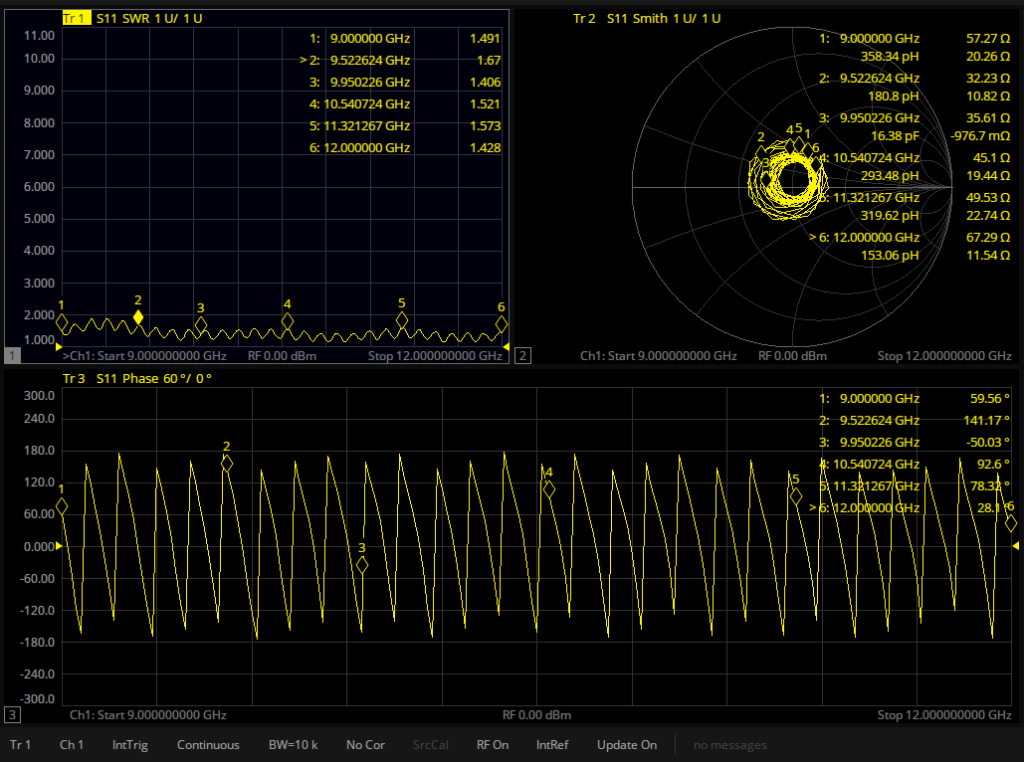Pick marker 4 diamond on SWR plot
This screenshot has height=762, width=1024.
[287, 321]
